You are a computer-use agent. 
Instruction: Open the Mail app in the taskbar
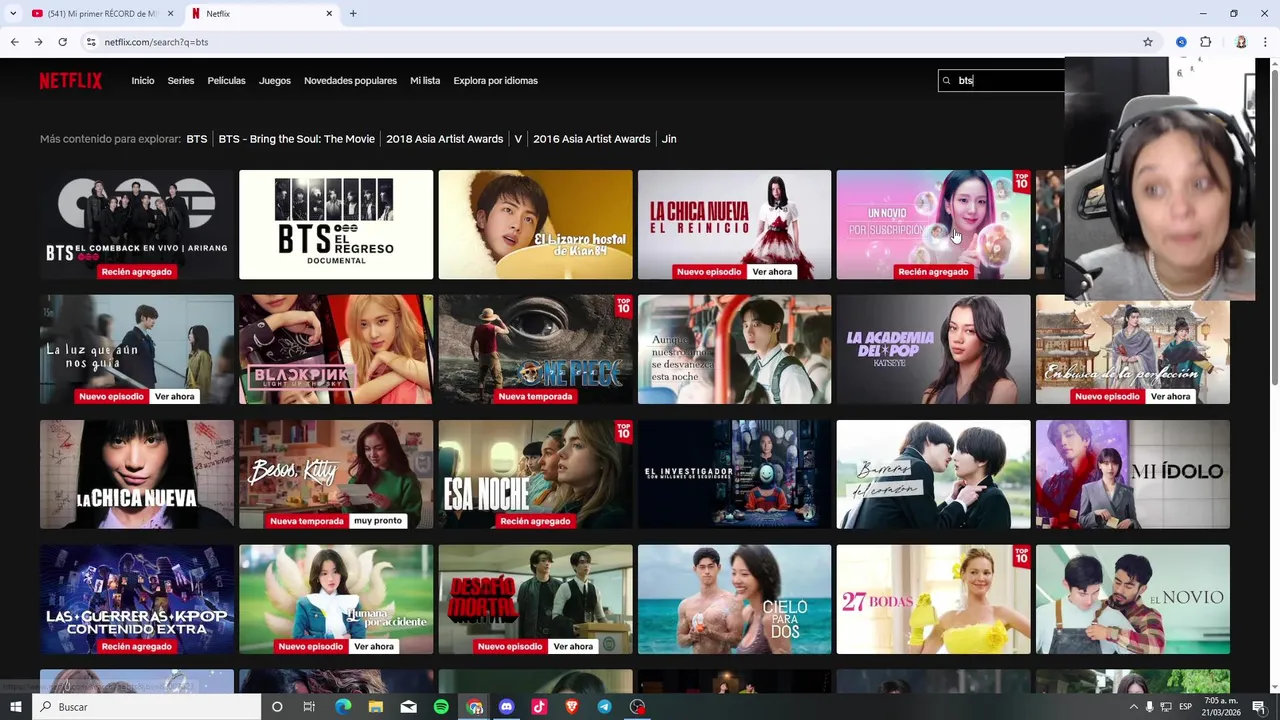(x=408, y=707)
